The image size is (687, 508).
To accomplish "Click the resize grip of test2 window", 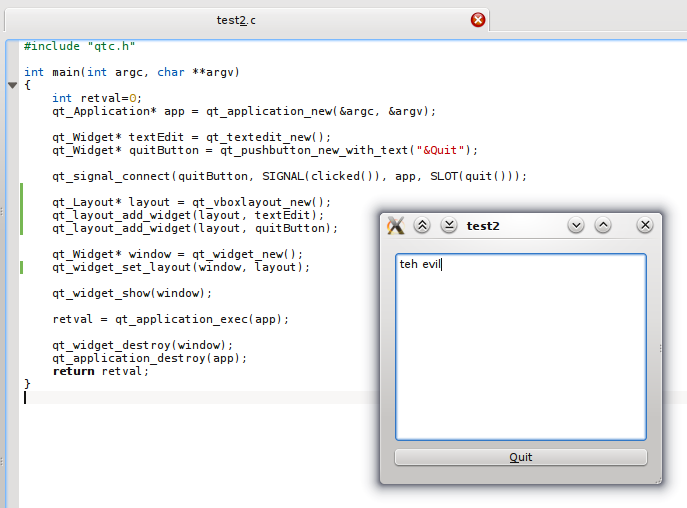I will click(658, 481).
